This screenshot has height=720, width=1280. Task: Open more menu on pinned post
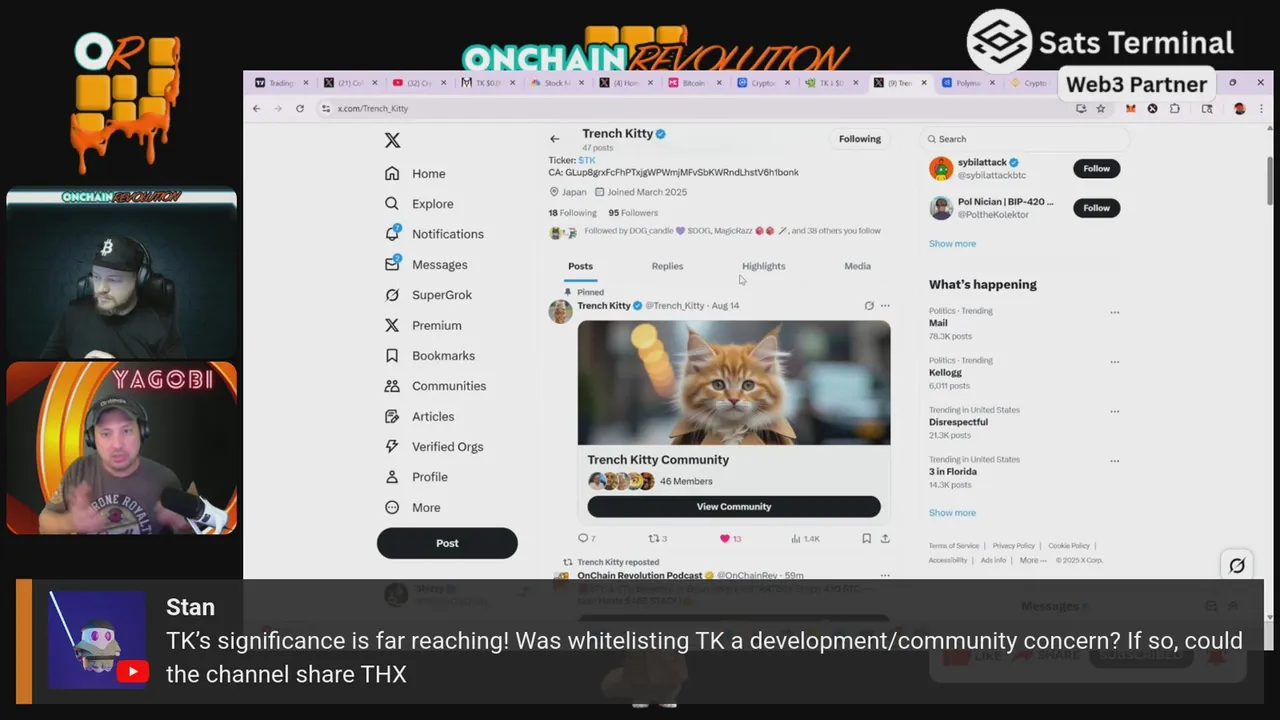click(885, 305)
